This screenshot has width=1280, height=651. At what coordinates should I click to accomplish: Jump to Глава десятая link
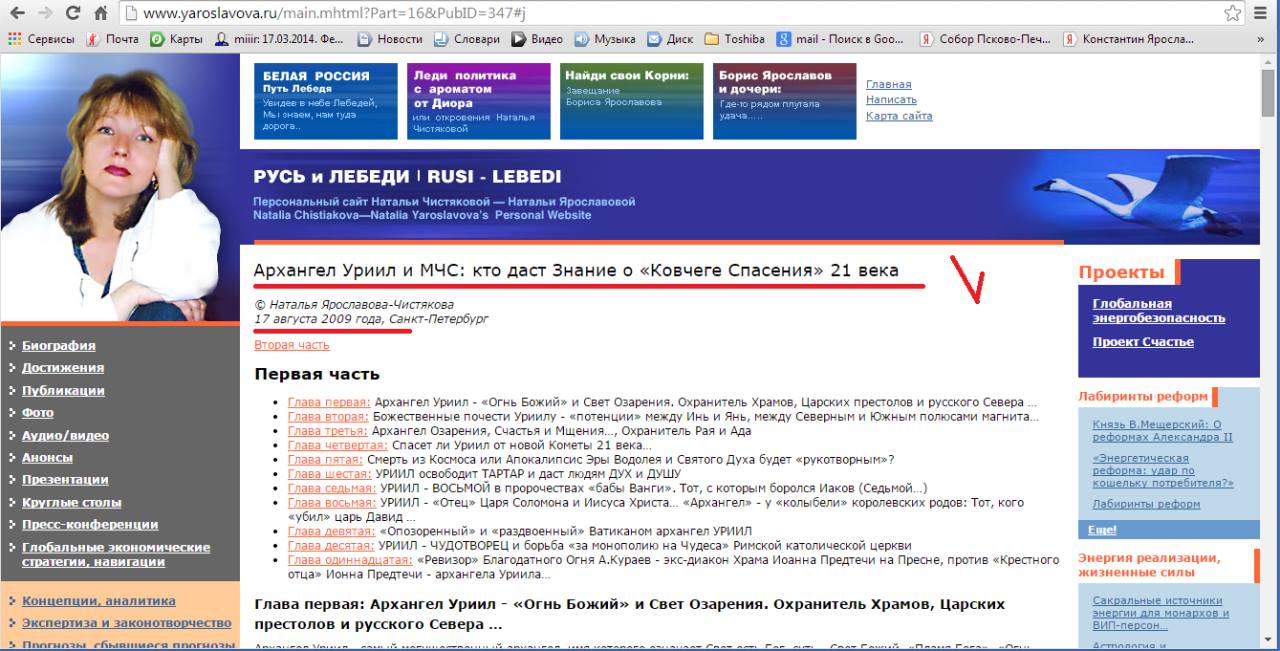coord(331,546)
